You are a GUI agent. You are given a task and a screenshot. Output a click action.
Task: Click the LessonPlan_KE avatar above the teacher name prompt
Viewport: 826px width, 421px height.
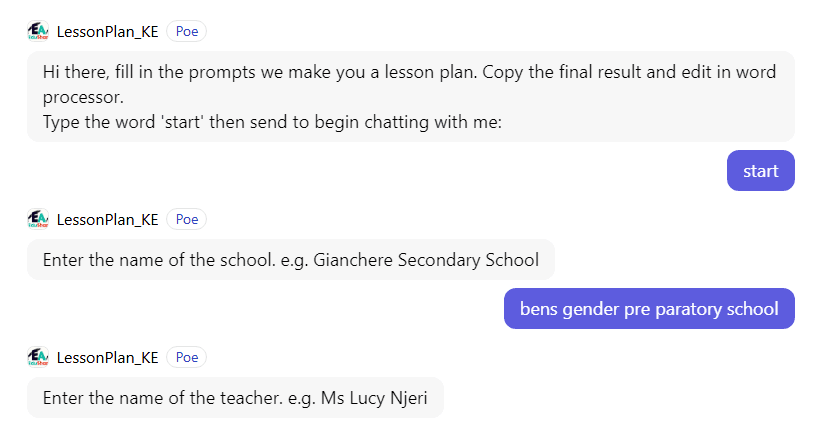point(38,357)
